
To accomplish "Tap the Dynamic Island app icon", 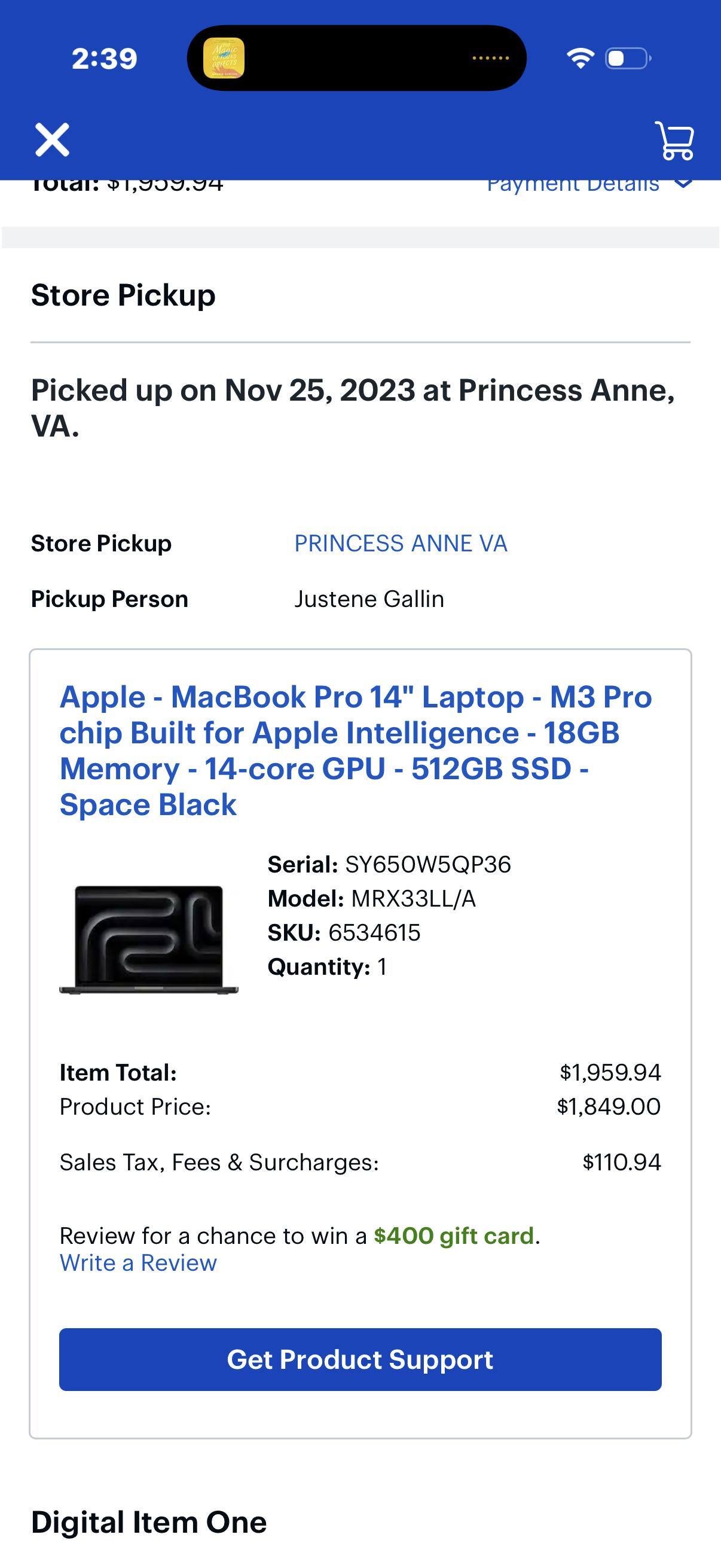I will (226, 59).
